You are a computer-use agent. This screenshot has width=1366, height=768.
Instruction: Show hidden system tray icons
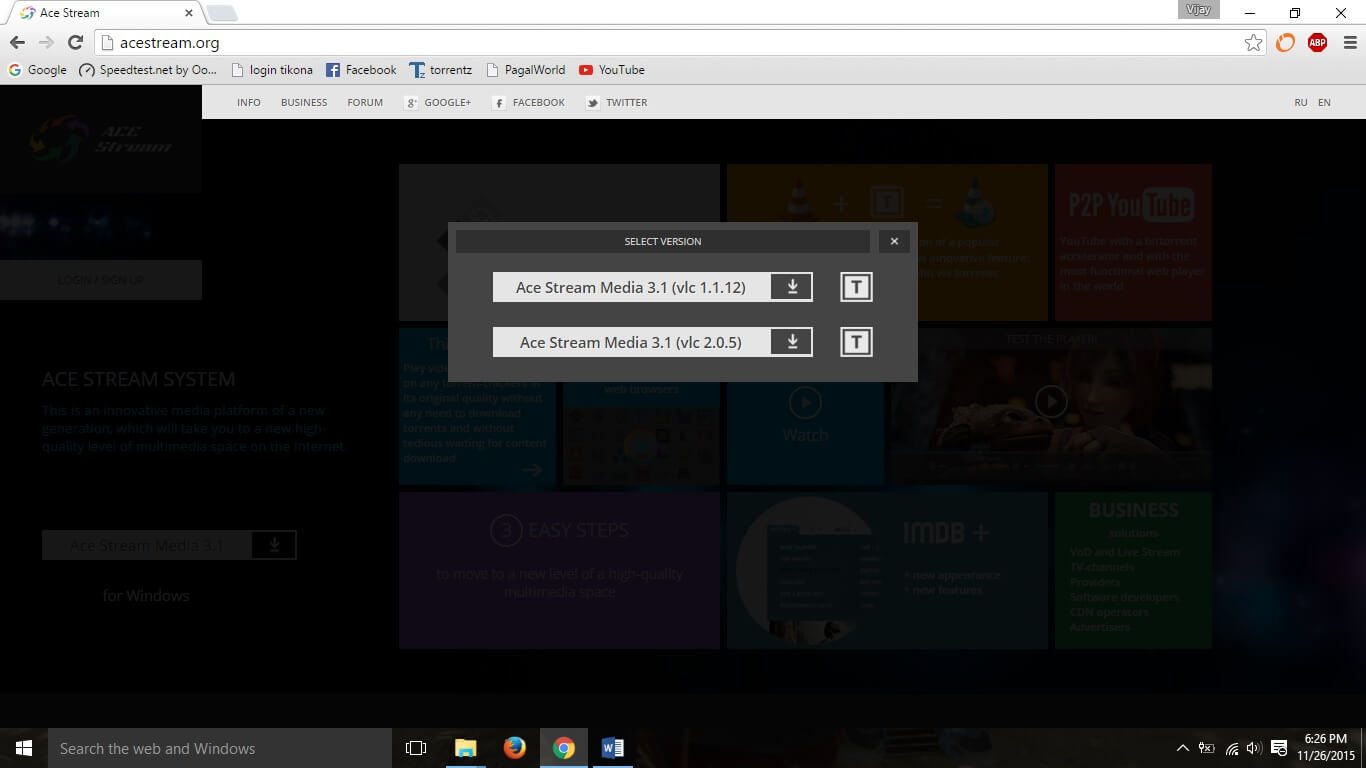[x=1182, y=748]
